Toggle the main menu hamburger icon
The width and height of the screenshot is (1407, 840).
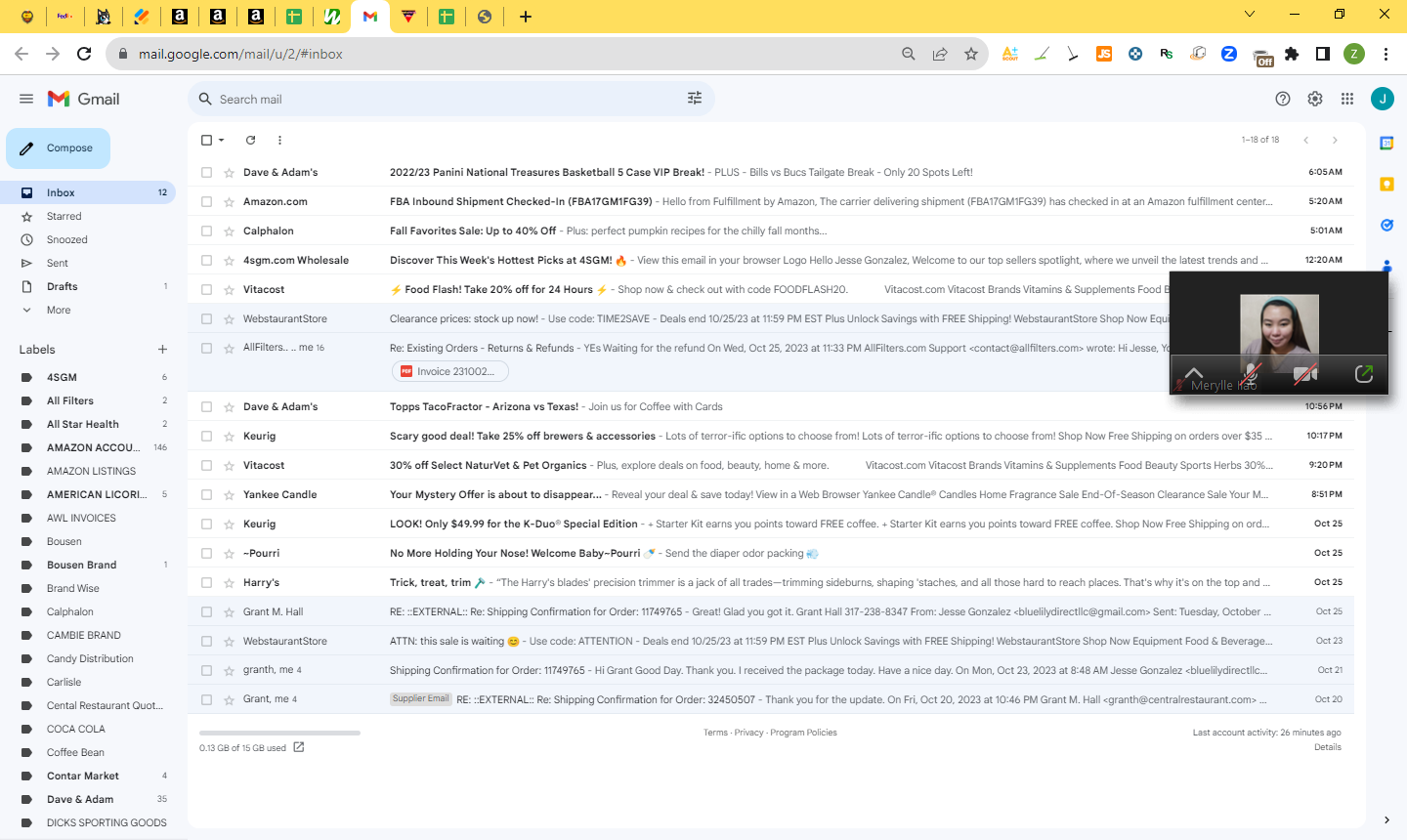coord(26,99)
